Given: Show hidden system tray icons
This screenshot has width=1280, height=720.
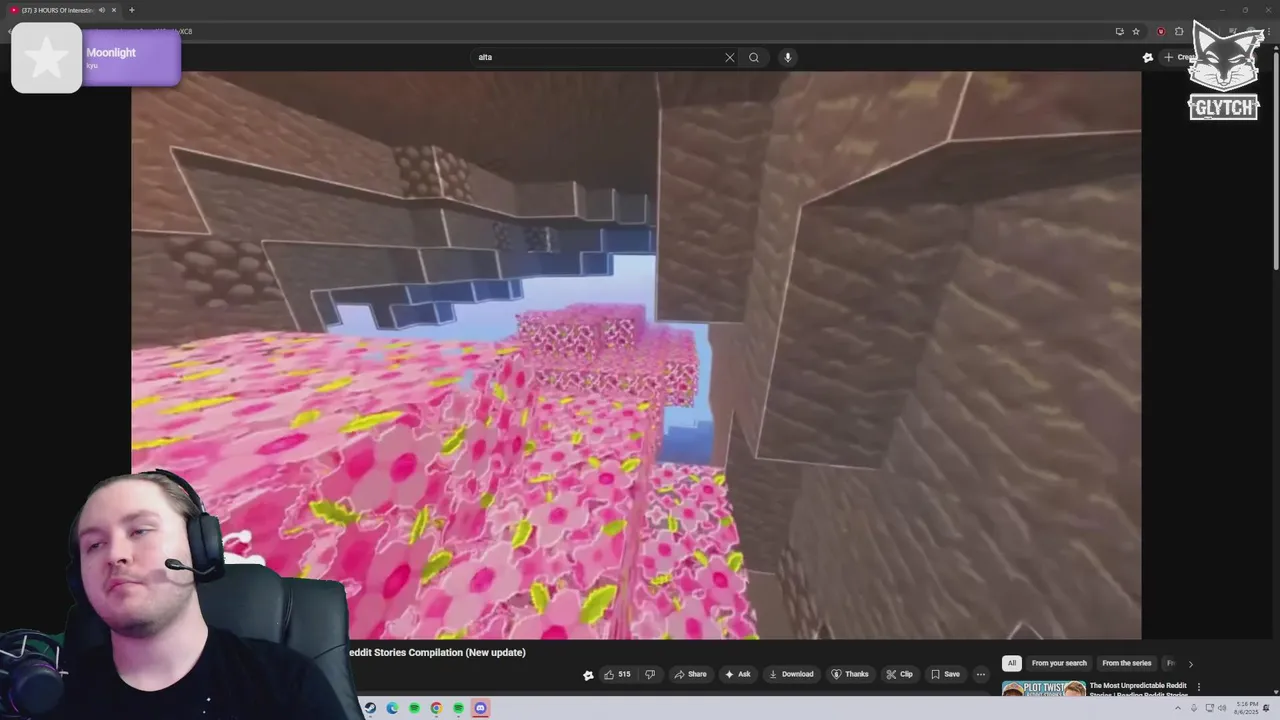Looking at the screenshot, I should [1177, 708].
